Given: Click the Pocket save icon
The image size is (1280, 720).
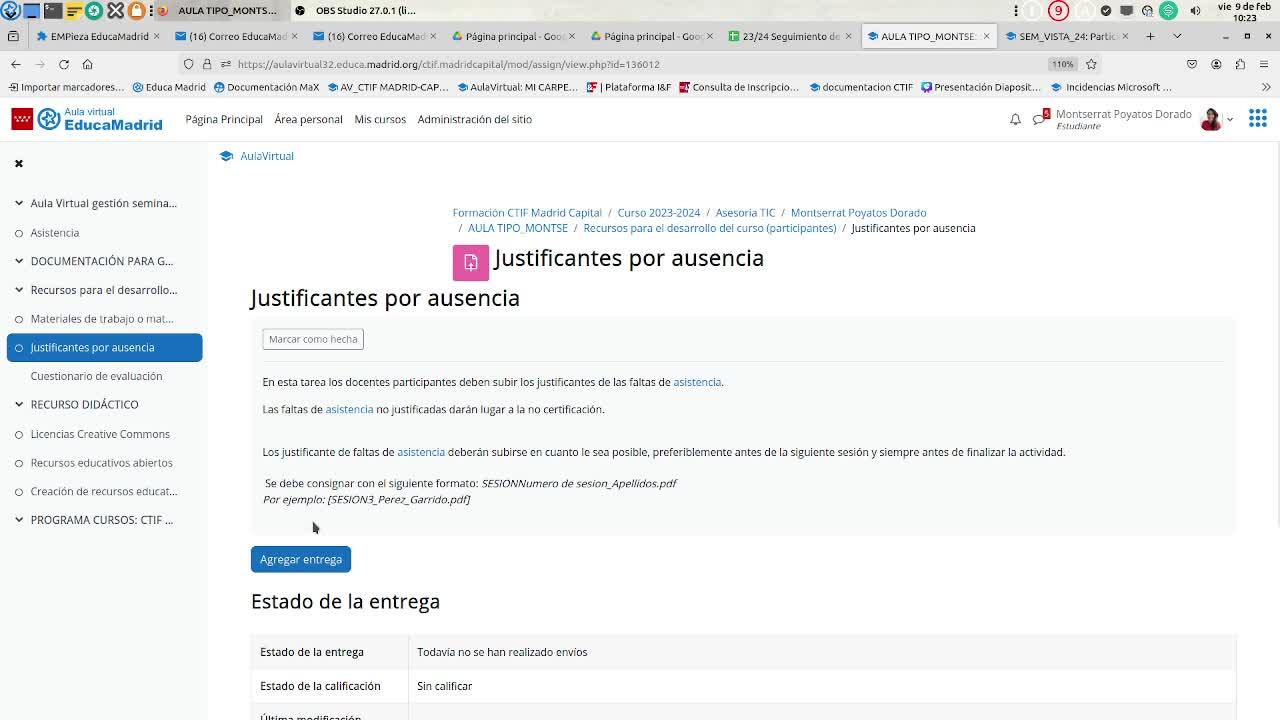Looking at the screenshot, I should click(x=1192, y=64).
